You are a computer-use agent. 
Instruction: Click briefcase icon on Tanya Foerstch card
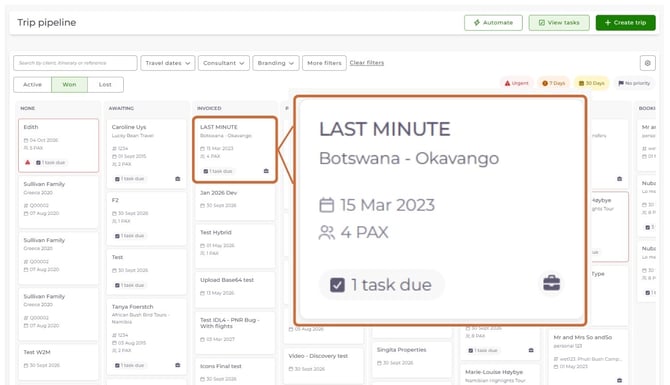pyautogui.click(x=178, y=365)
